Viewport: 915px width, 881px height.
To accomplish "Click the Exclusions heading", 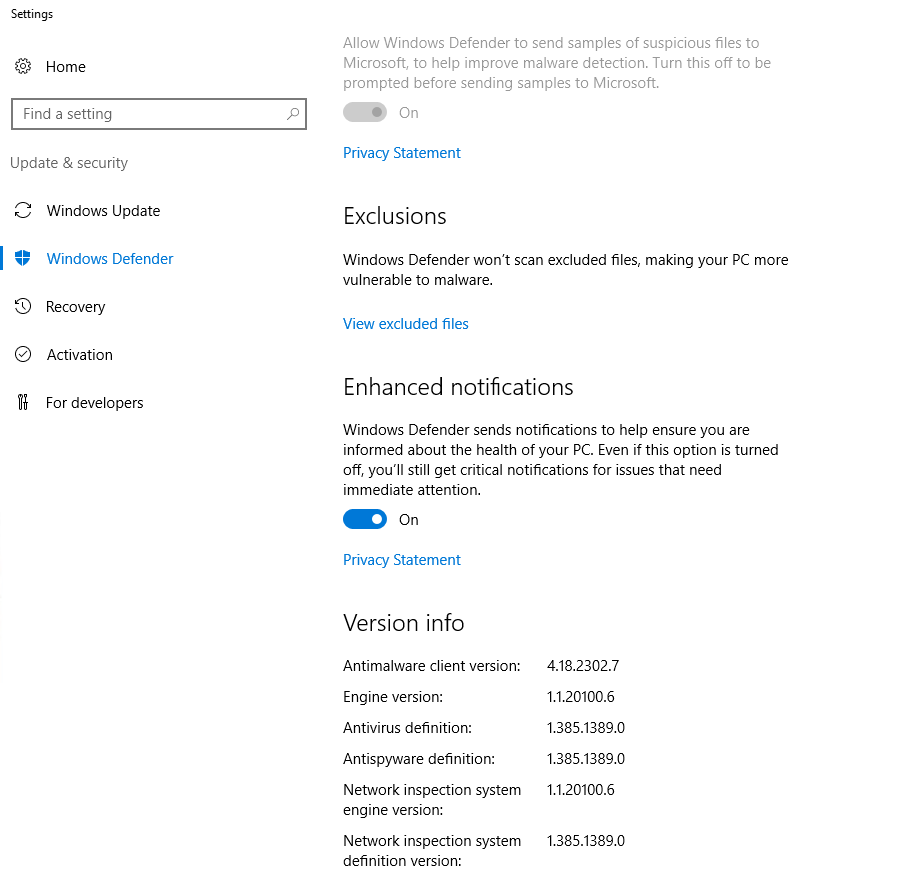I will click(x=394, y=216).
